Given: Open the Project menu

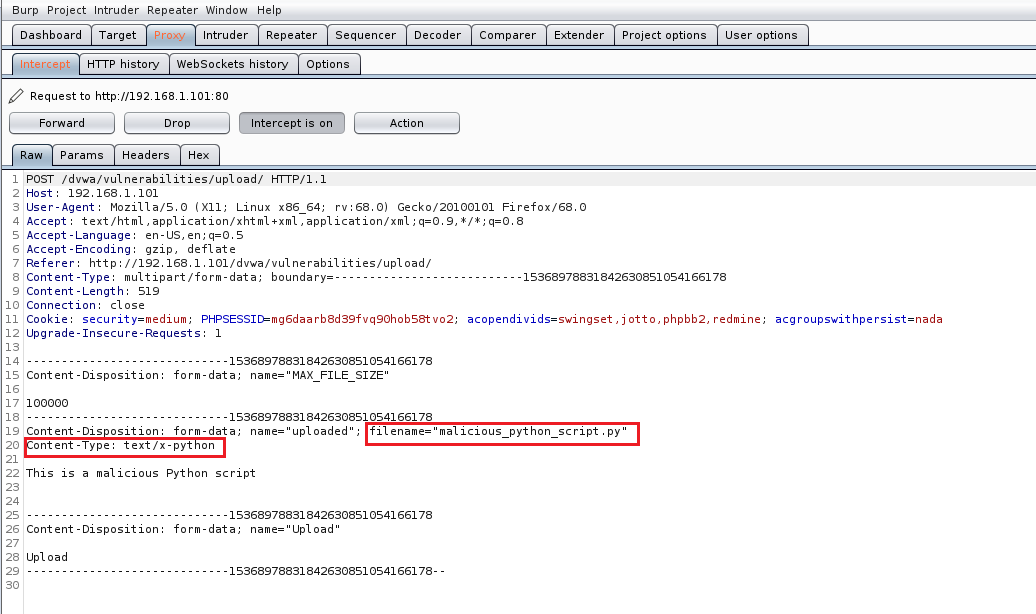Looking at the screenshot, I should 66,10.
